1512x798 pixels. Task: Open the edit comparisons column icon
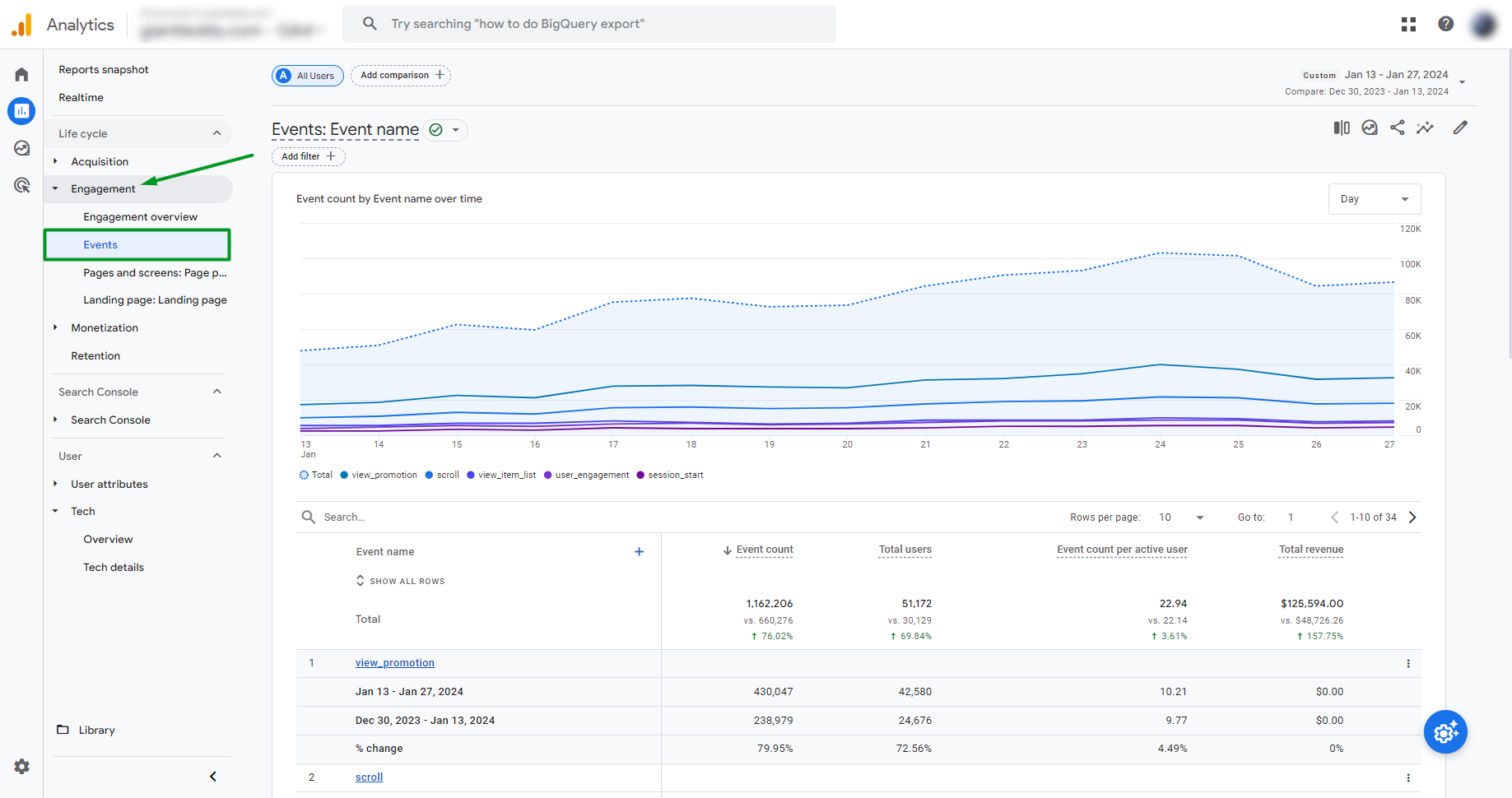click(1342, 128)
